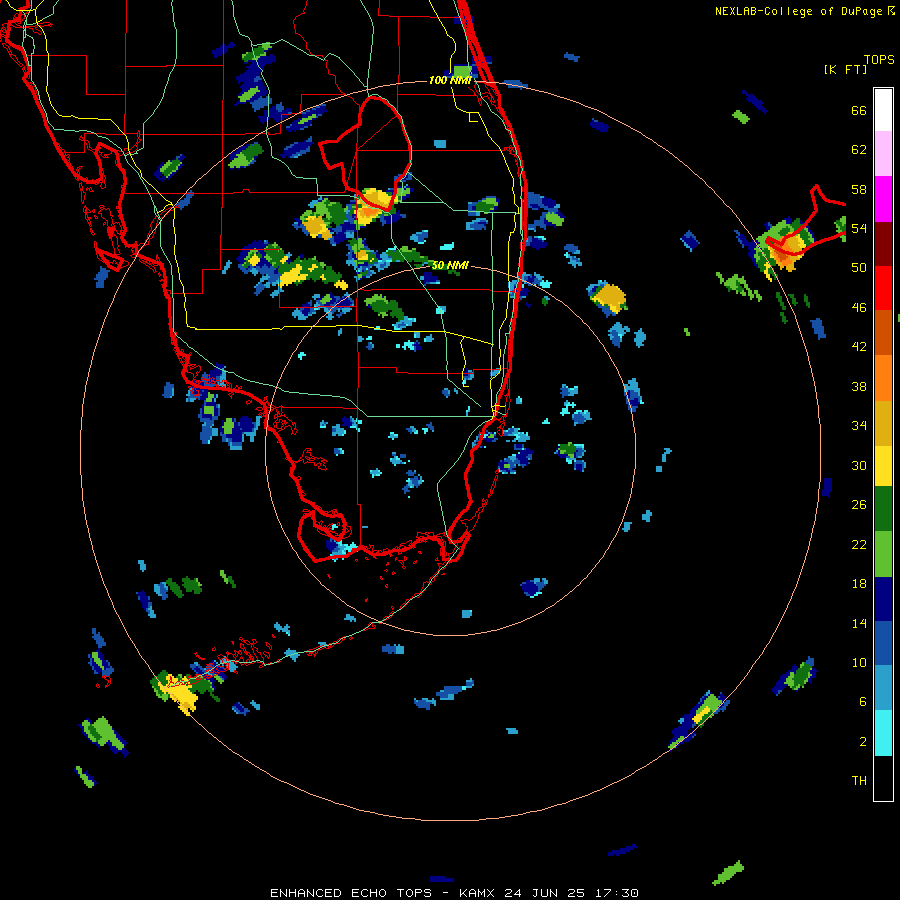Click the TH threshold legend label
Viewport: 900px width, 900px height.
pos(859,781)
